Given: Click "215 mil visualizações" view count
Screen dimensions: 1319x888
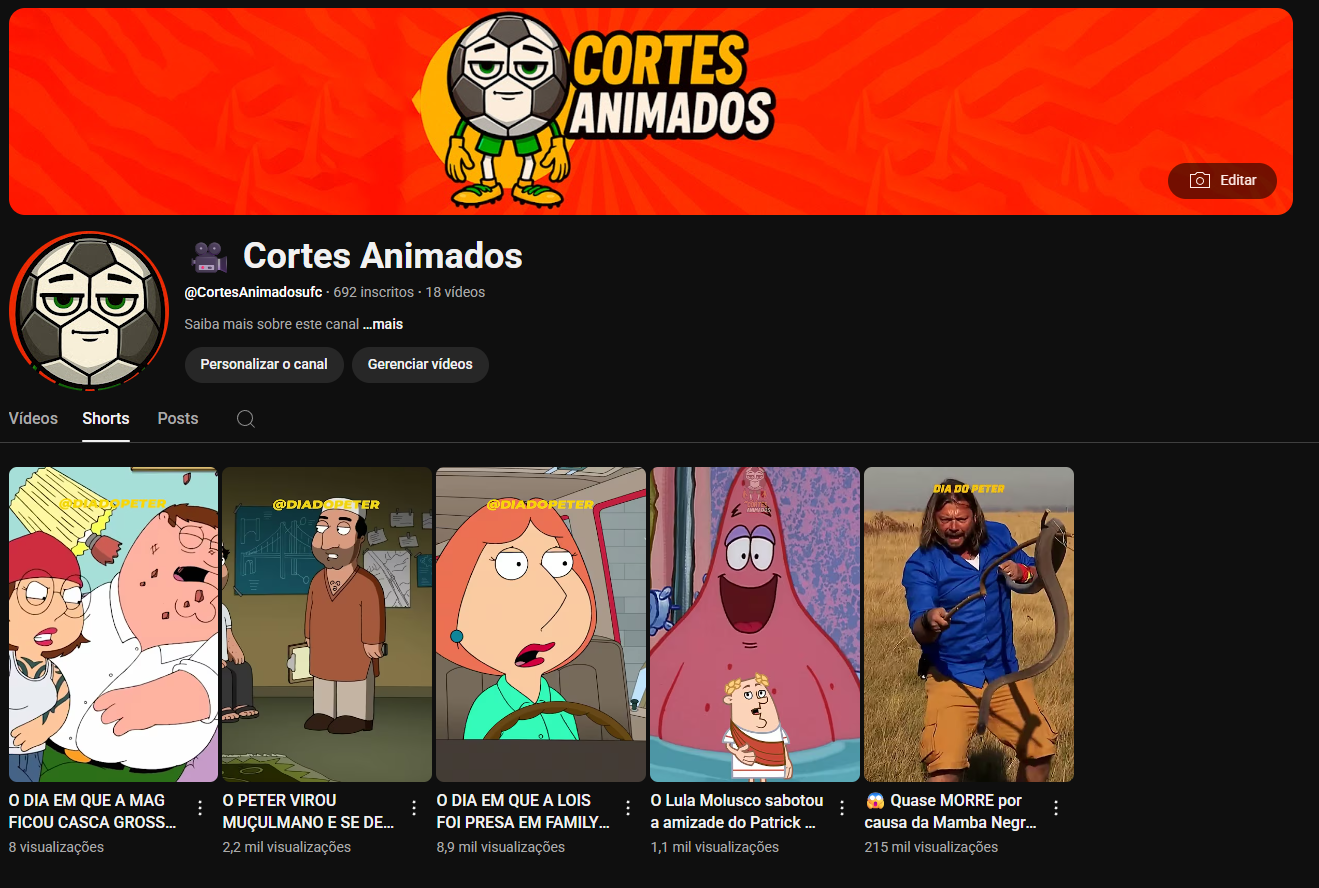Looking at the screenshot, I should (x=931, y=847).
